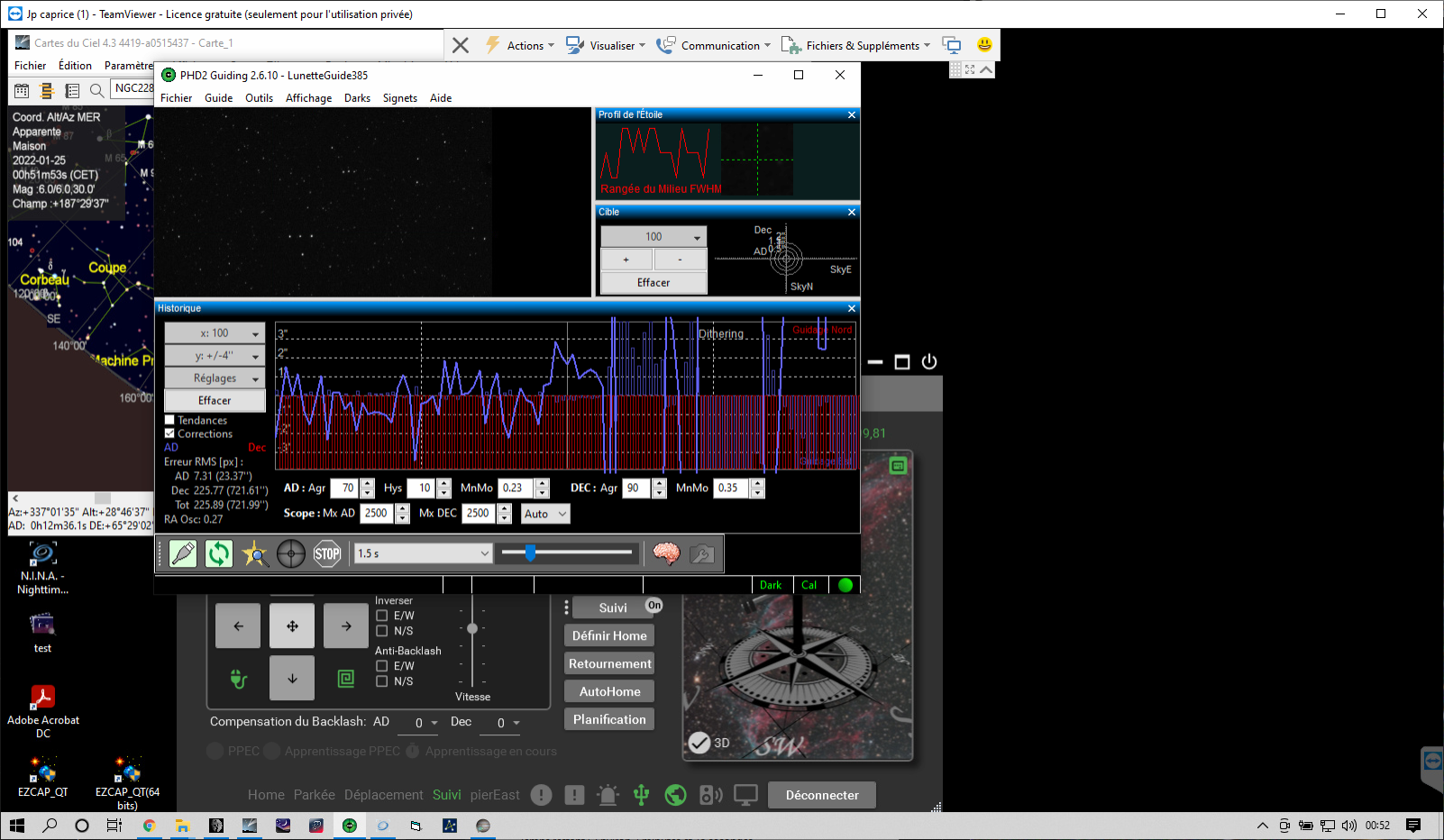Enable the Tendances checkbox
The image size is (1444, 840).
169,420
